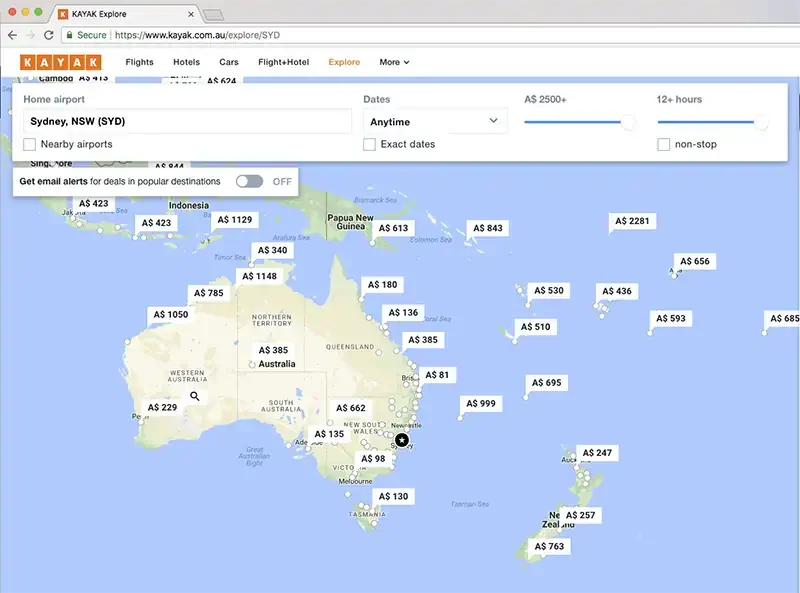Click the A$ 530 price tag
The width and height of the screenshot is (800, 593).
(x=548, y=290)
